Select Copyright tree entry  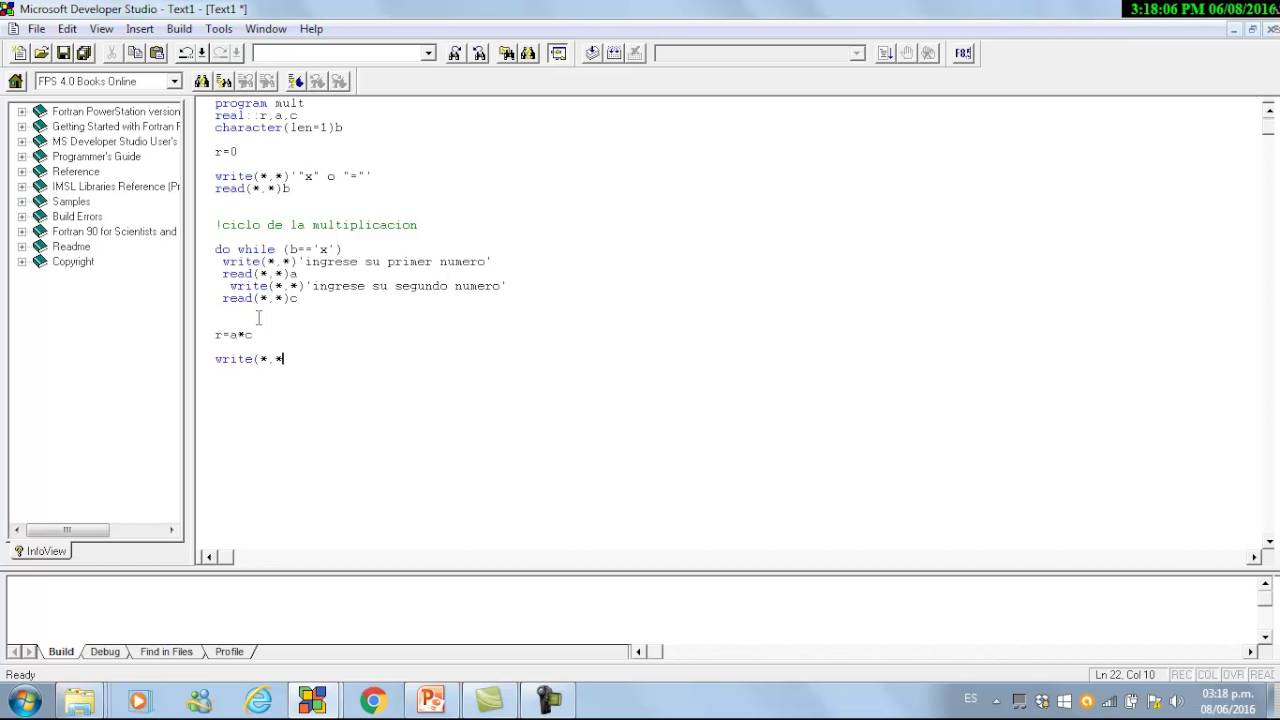(73, 262)
